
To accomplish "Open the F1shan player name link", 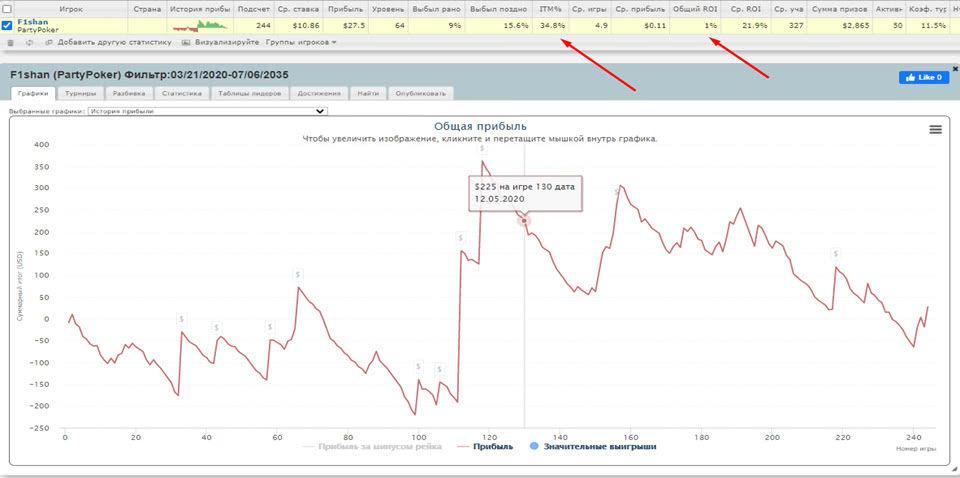I will point(32,21).
